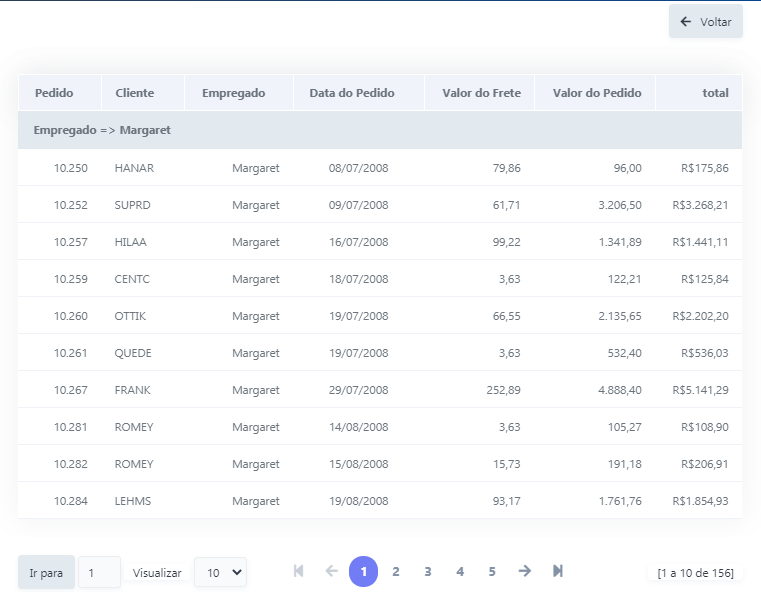The image size is (761, 592).
Task: Click the Voltar back button
Action: 706,21
